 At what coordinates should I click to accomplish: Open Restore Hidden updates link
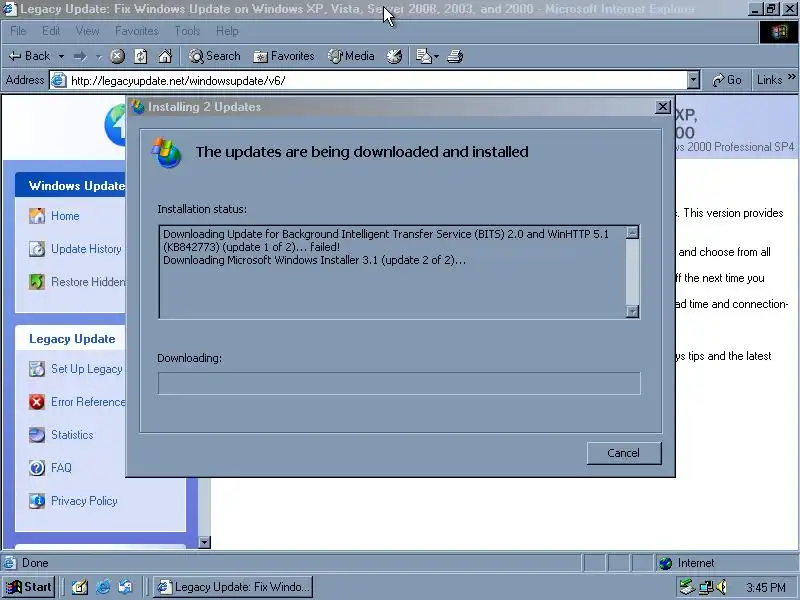click(x=88, y=282)
